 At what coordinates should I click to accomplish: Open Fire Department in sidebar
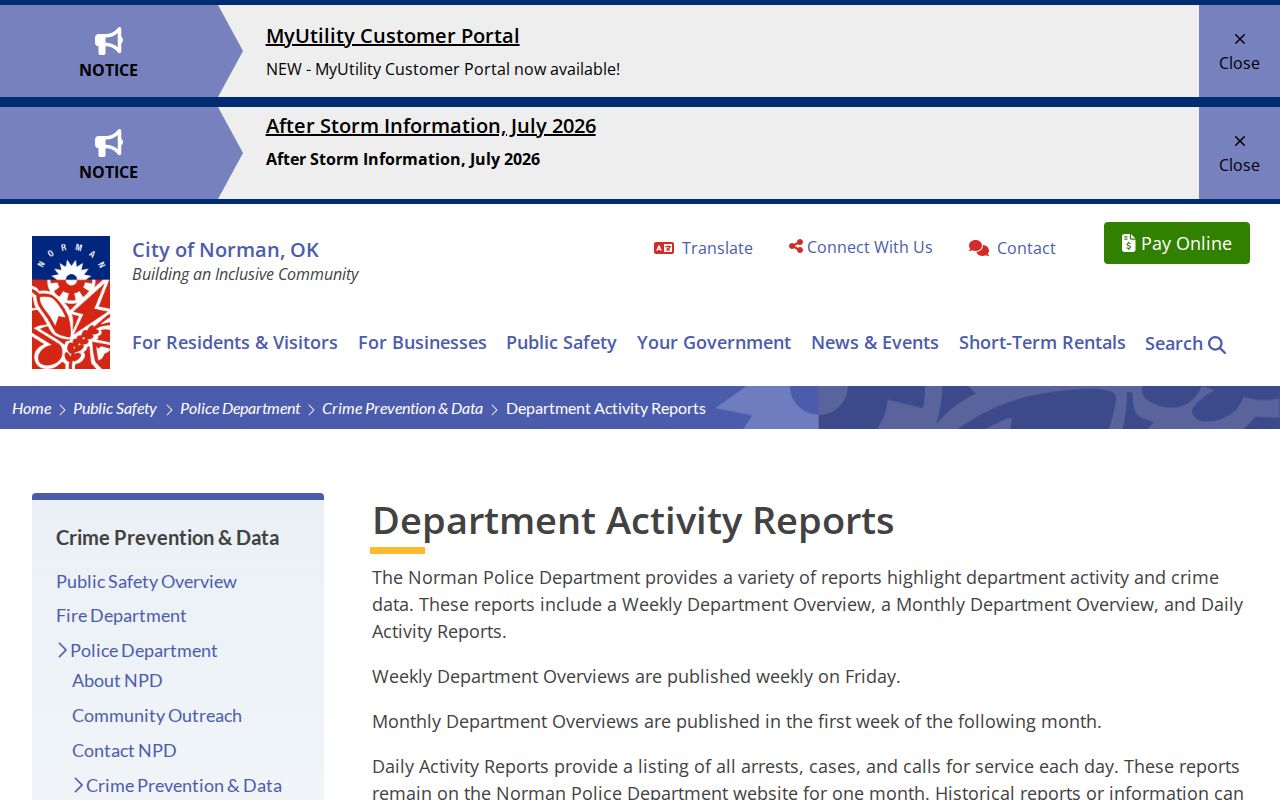tap(121, 615)
